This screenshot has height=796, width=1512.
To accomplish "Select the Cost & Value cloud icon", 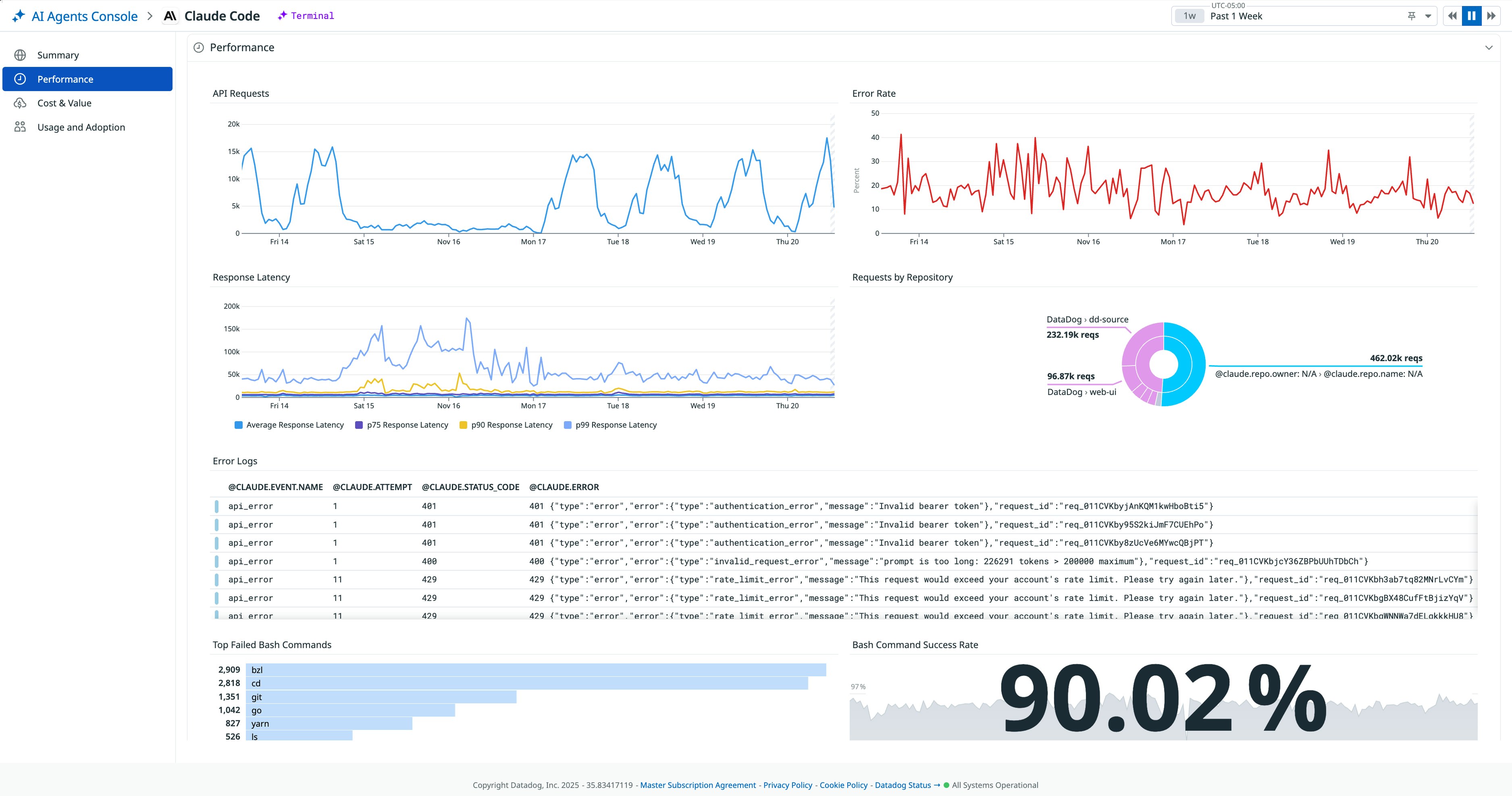I will (x=21, y=103).
